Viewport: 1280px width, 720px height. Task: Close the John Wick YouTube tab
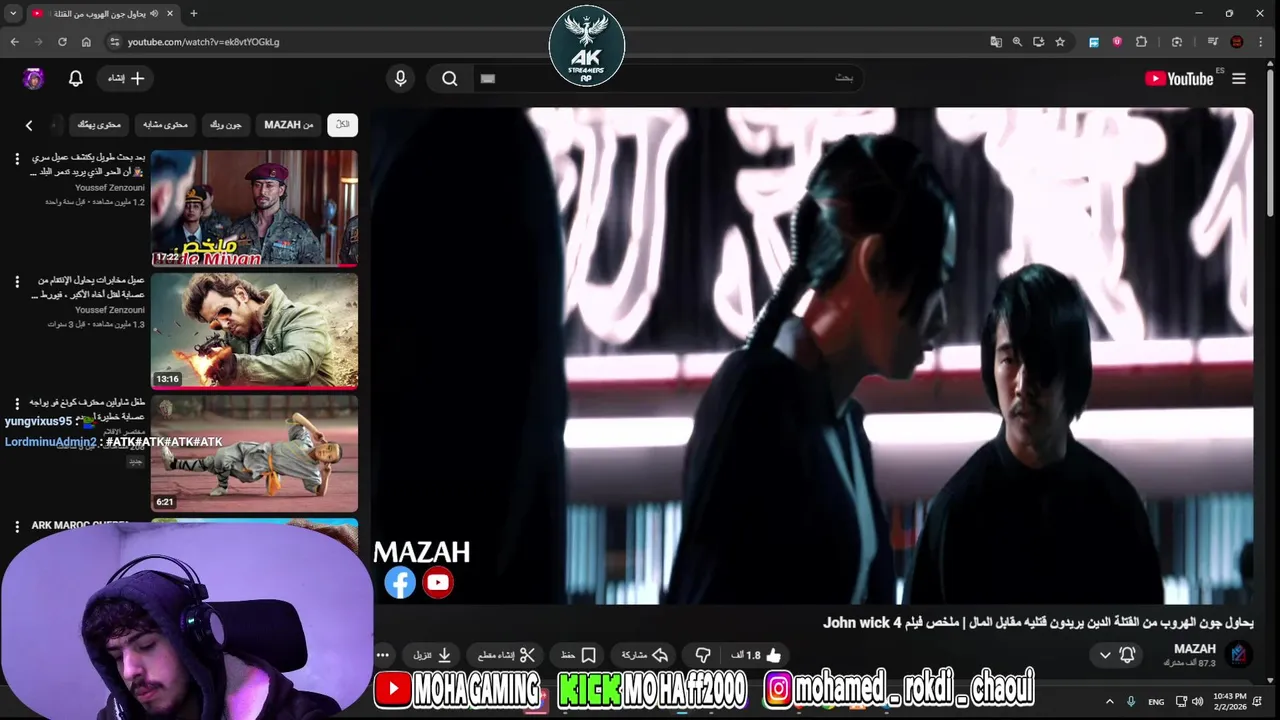(170, 14)
